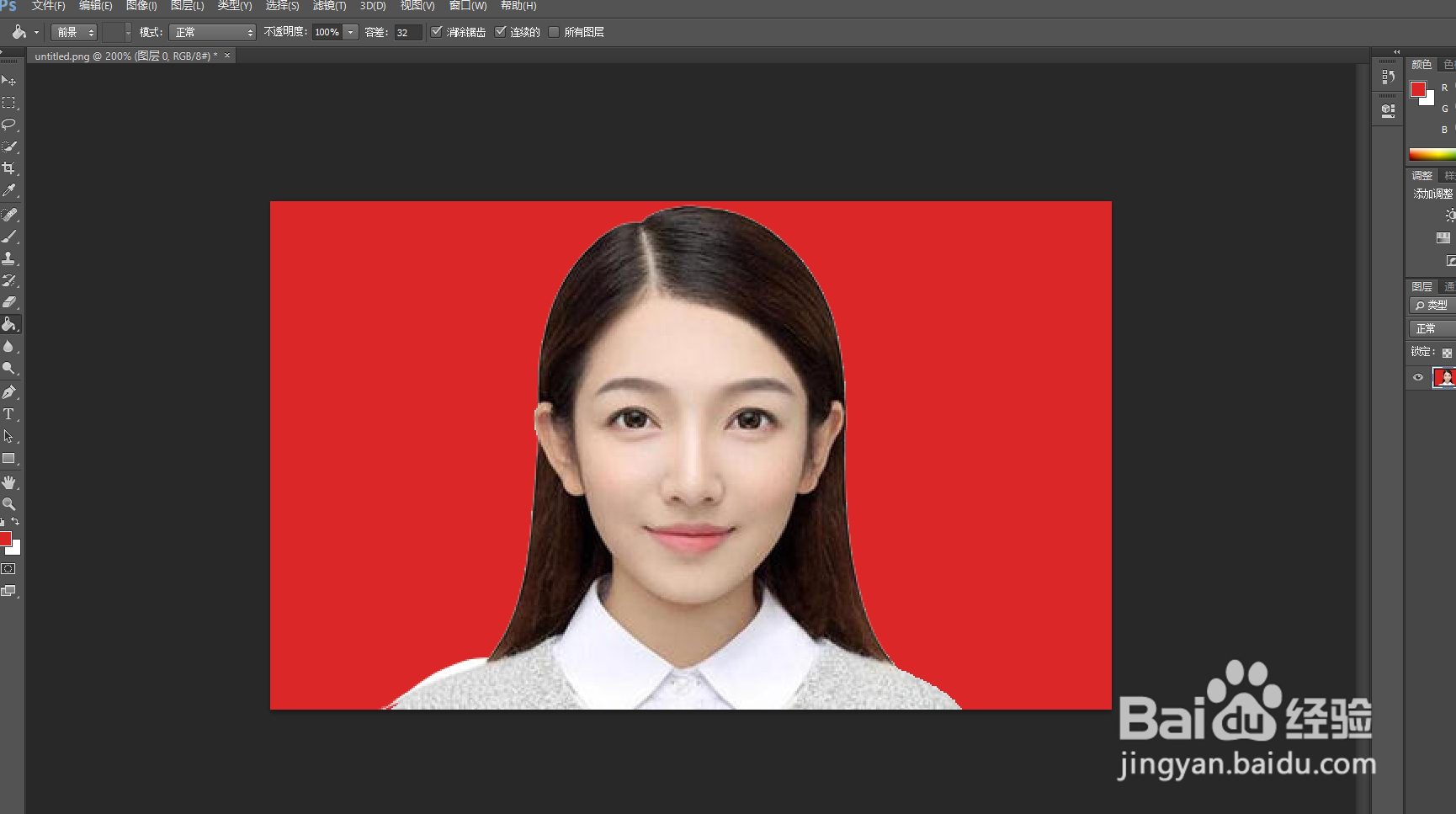The width and height of the screenshot is (1456, 814).
Task: Select the Lasso tool
Action: pyautogui.click(x=9, y=125)
